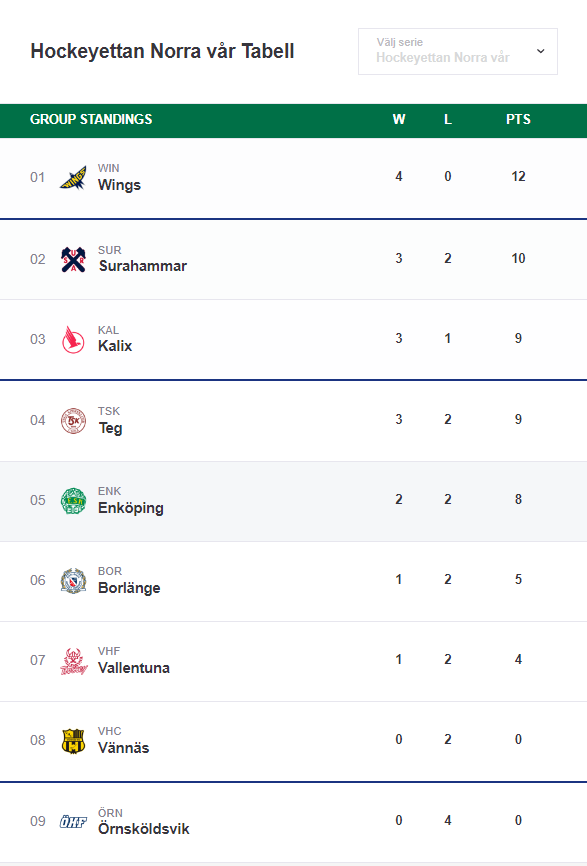Image resolution: width=587 pixels, height=866 pixels.
Task: Open the Välj serie dropdown
Action: (458, 51)
